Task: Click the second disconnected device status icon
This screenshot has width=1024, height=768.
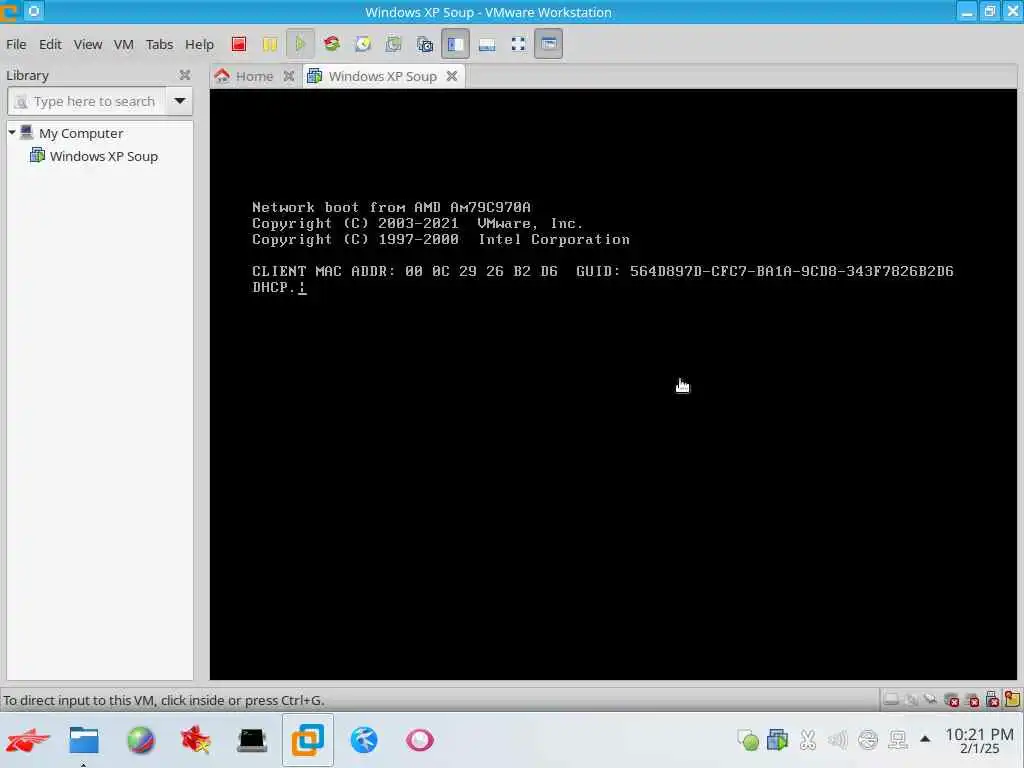Action: pos(972,699)
